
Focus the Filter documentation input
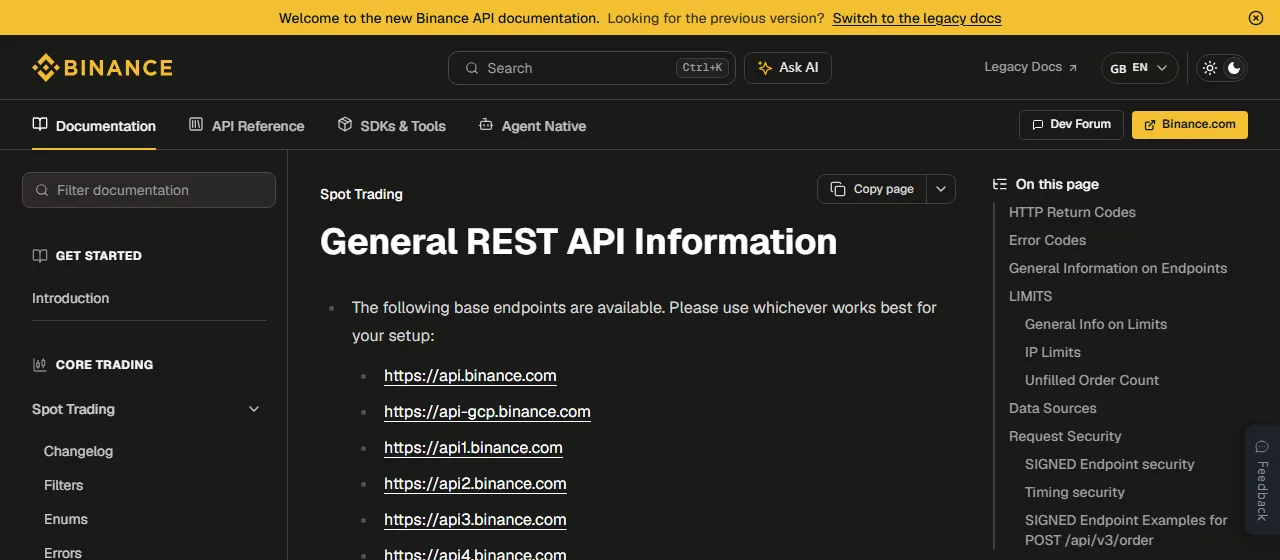(149, 190)
